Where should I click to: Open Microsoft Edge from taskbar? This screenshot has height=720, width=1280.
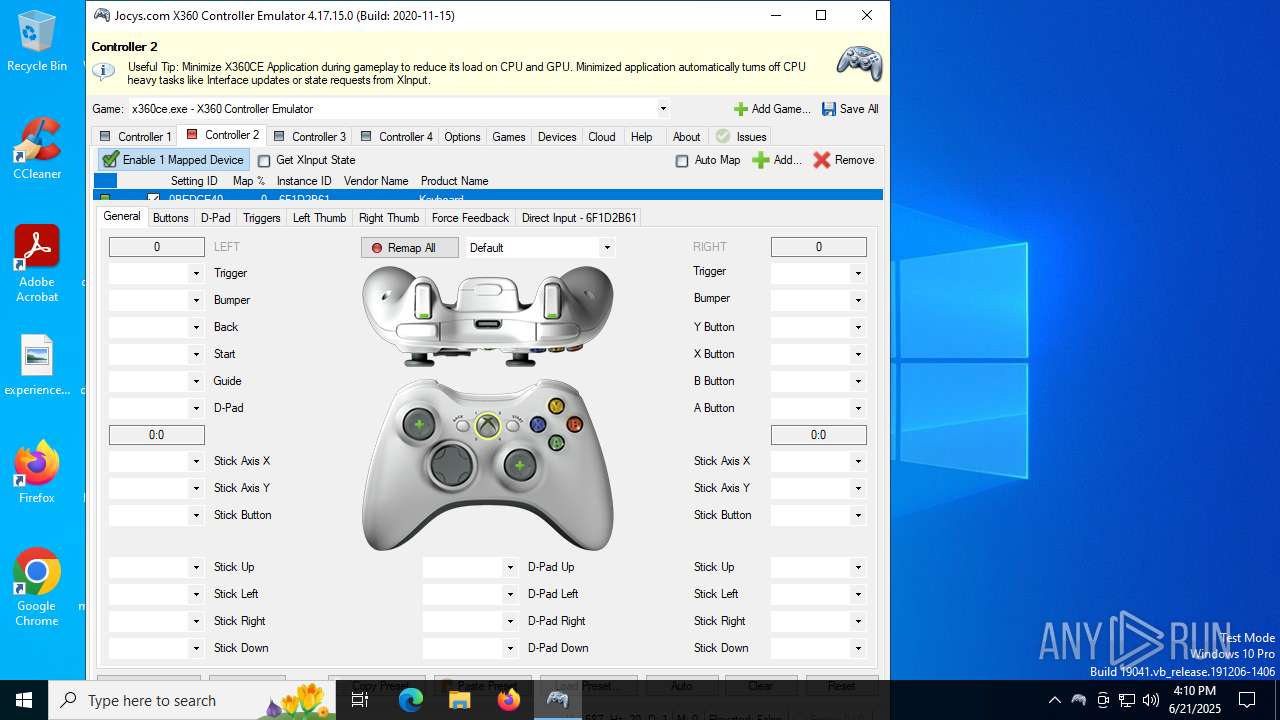[x=411, y=700]
